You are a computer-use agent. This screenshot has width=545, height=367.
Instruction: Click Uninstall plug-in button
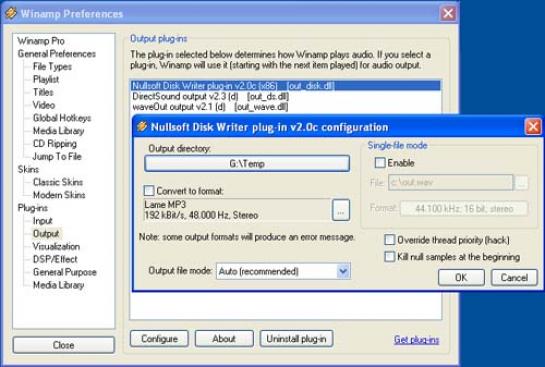(x=296, y=339)
